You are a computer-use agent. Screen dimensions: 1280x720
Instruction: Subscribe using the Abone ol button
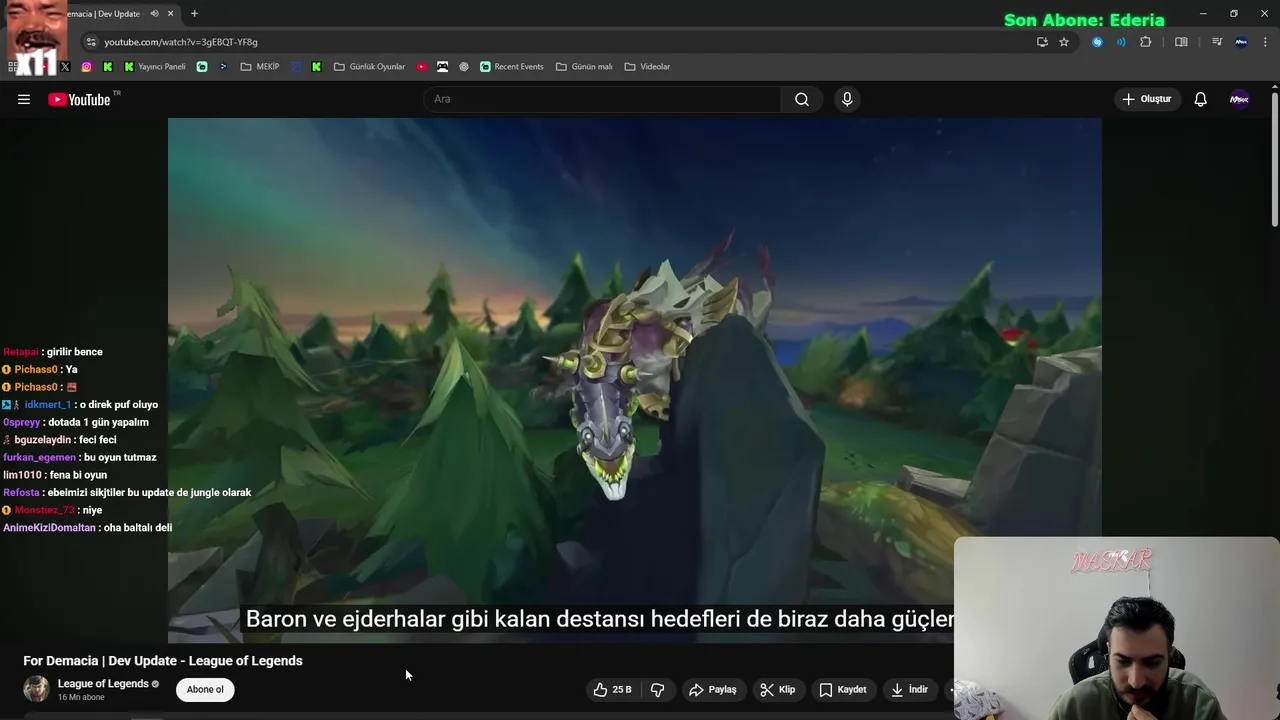tap(205, 689)
